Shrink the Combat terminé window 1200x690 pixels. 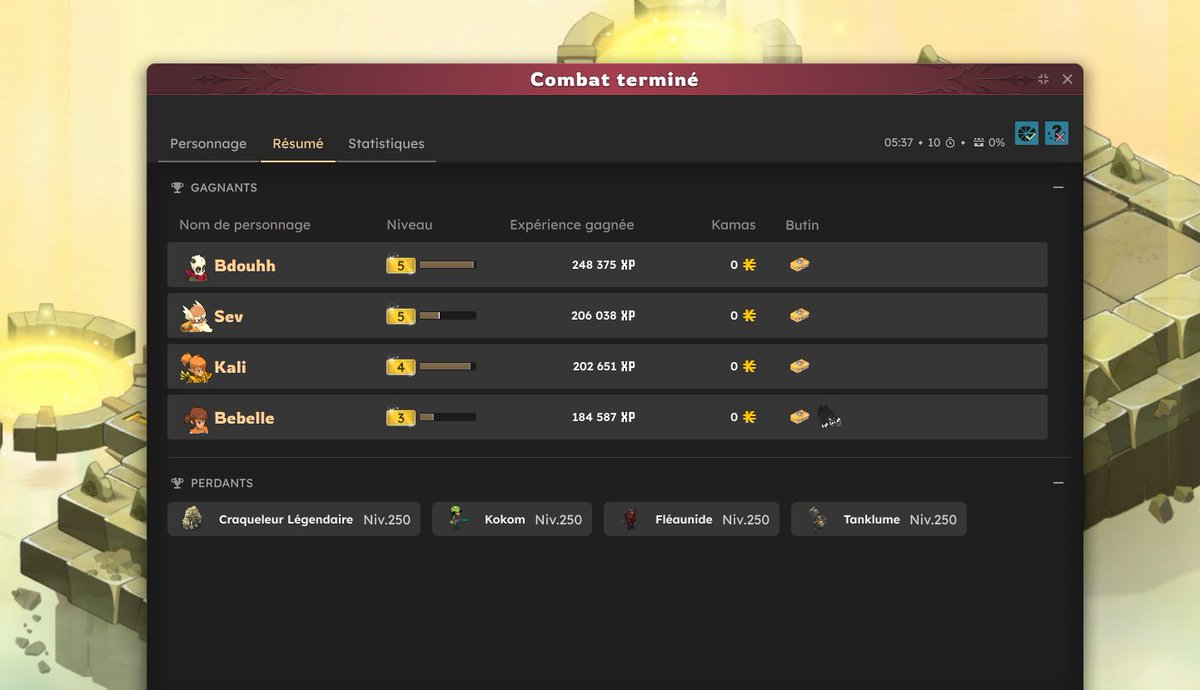[x=1043, y=79]
